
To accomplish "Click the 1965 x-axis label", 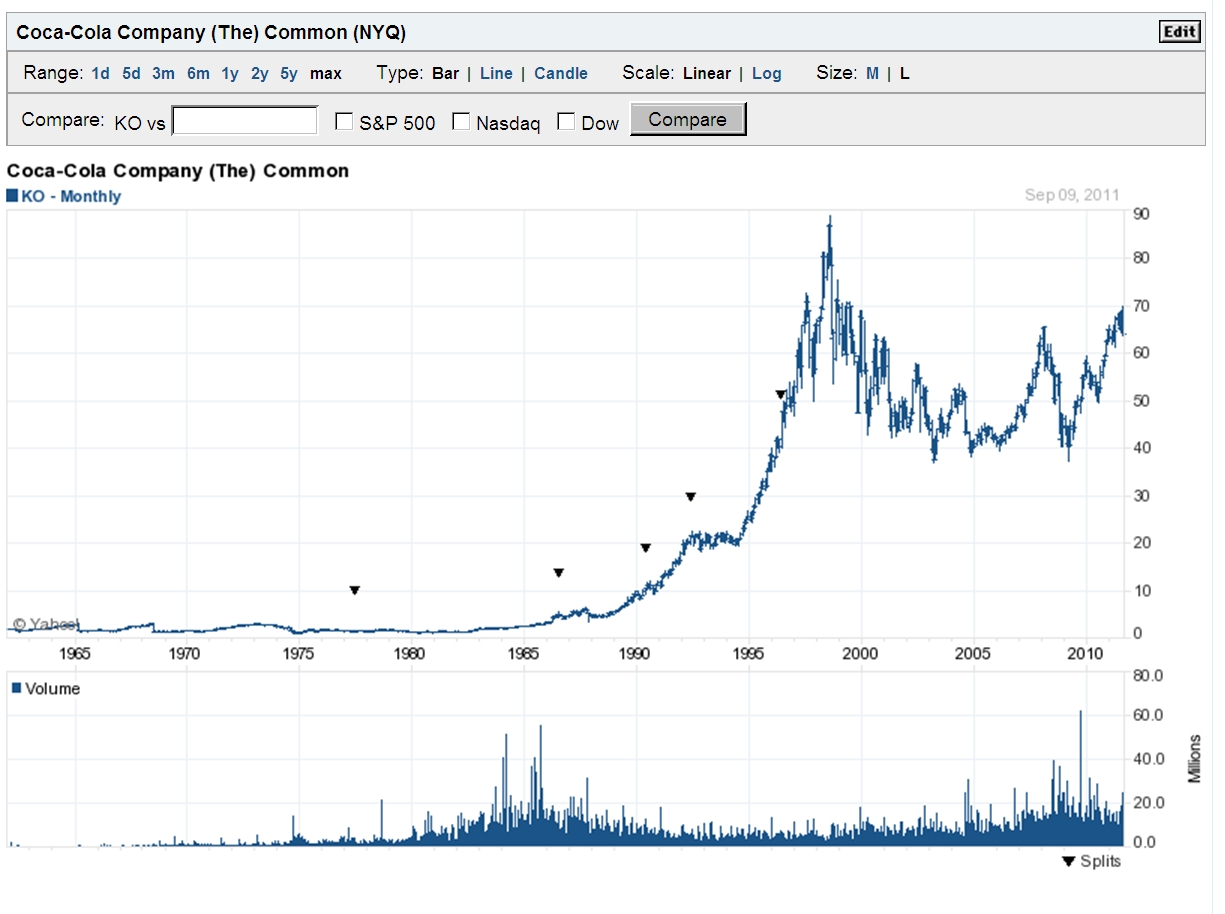I will tap(76, 653).
